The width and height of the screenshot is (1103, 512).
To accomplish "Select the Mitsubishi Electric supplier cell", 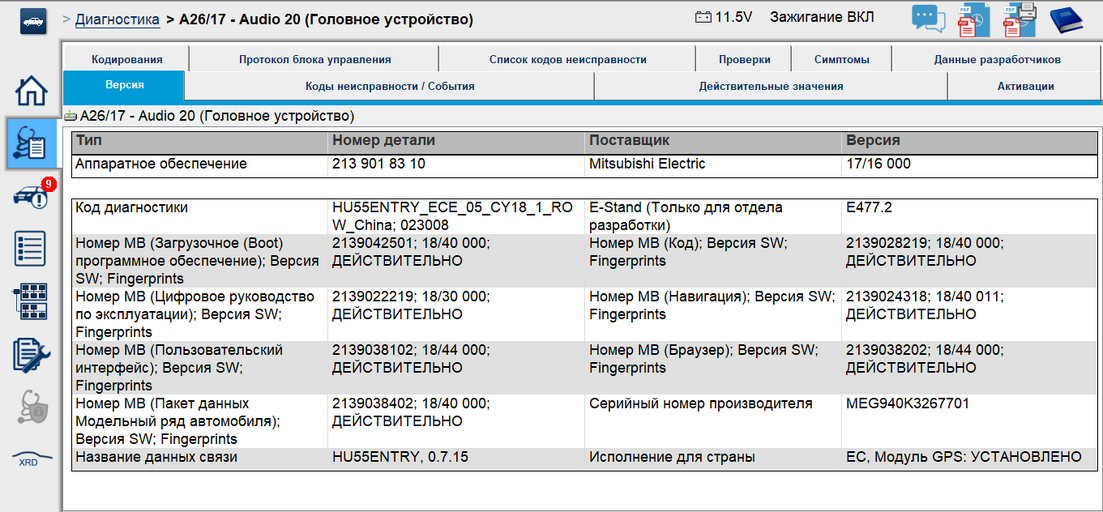I will [713, 165].
